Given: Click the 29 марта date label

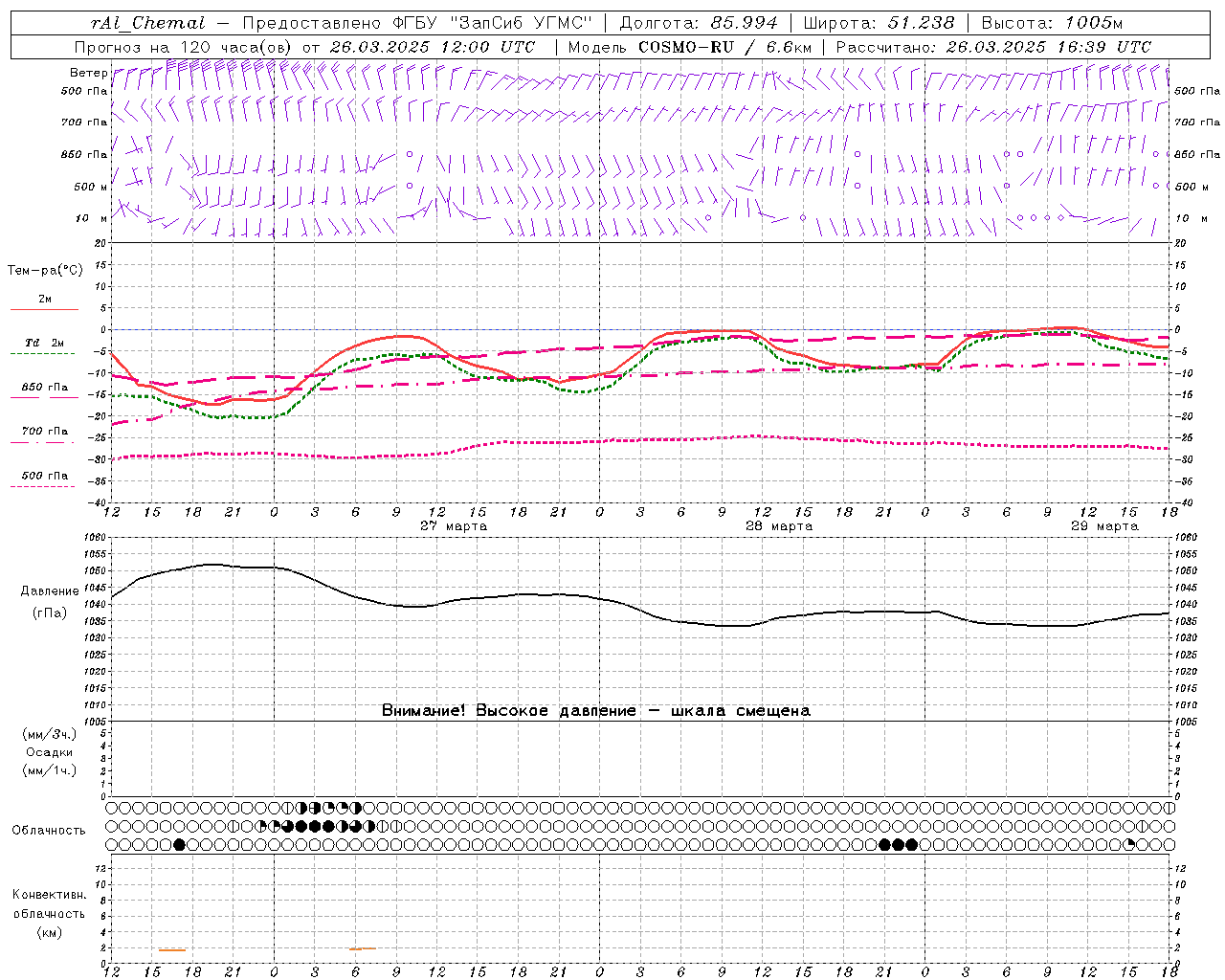Looking at the screenshot, I should (x=1104, y=525).
